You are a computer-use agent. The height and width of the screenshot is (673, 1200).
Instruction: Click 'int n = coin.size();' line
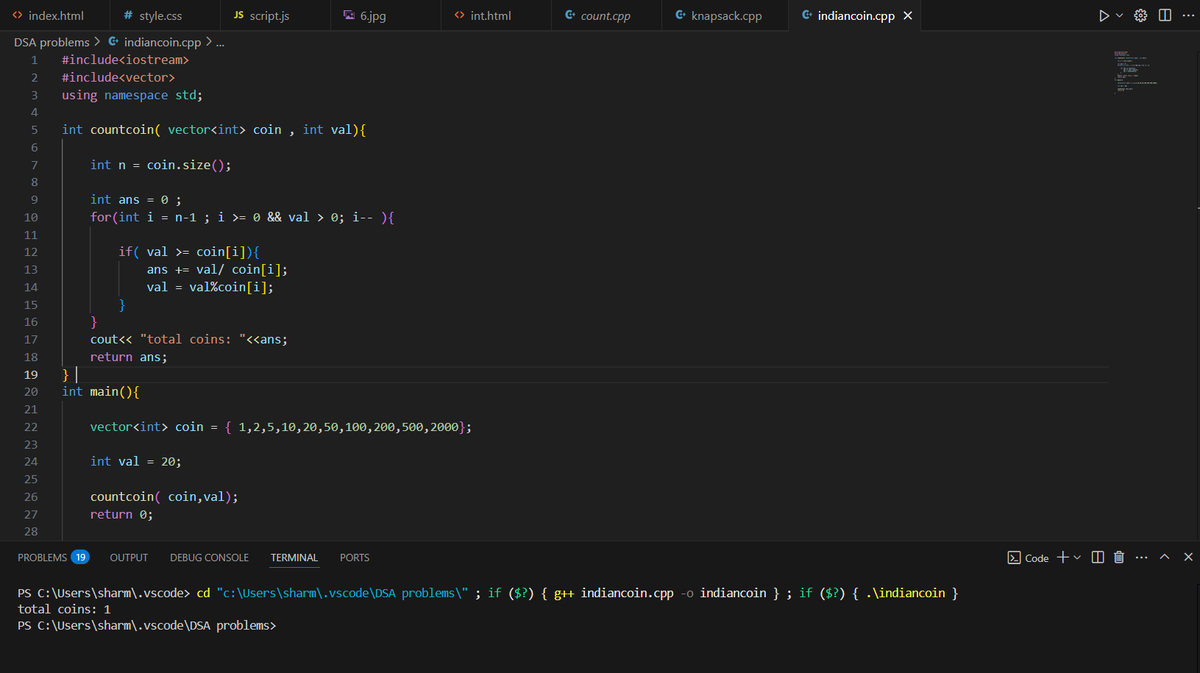coord(161,165)
